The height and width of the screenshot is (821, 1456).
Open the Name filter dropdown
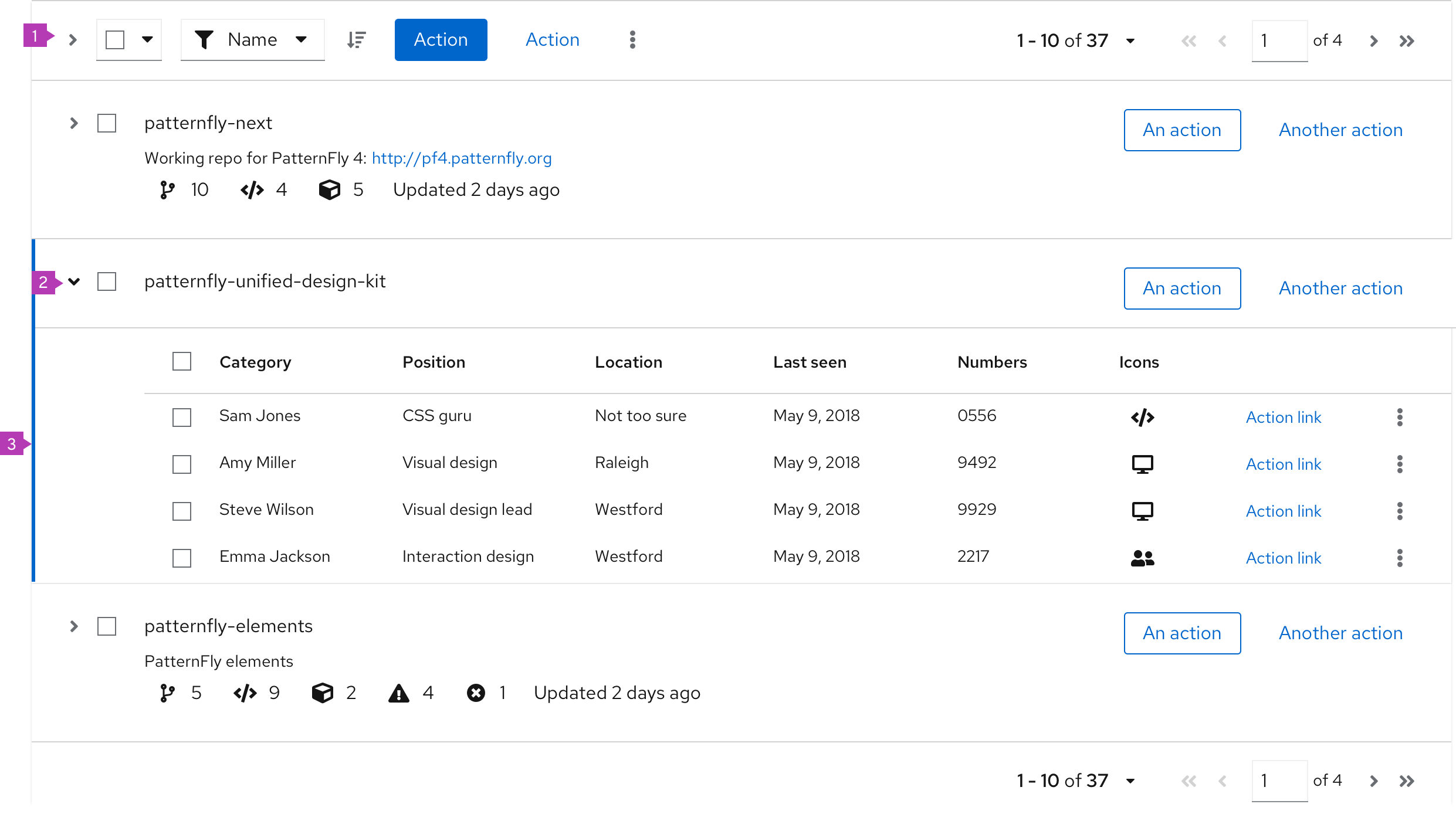pos(251,40)
